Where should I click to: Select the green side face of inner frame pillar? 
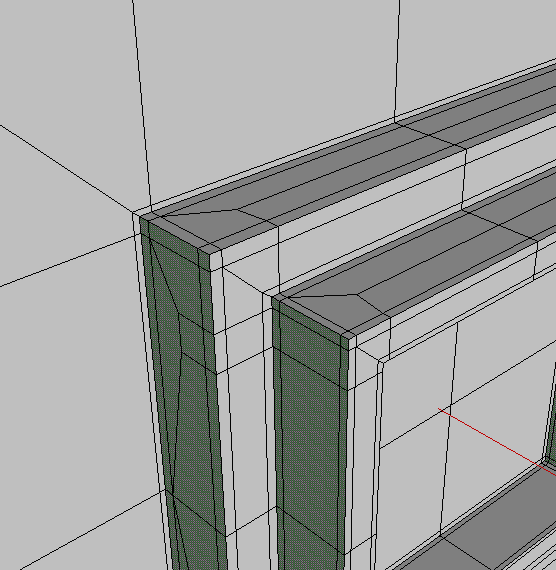coord(309,436)
